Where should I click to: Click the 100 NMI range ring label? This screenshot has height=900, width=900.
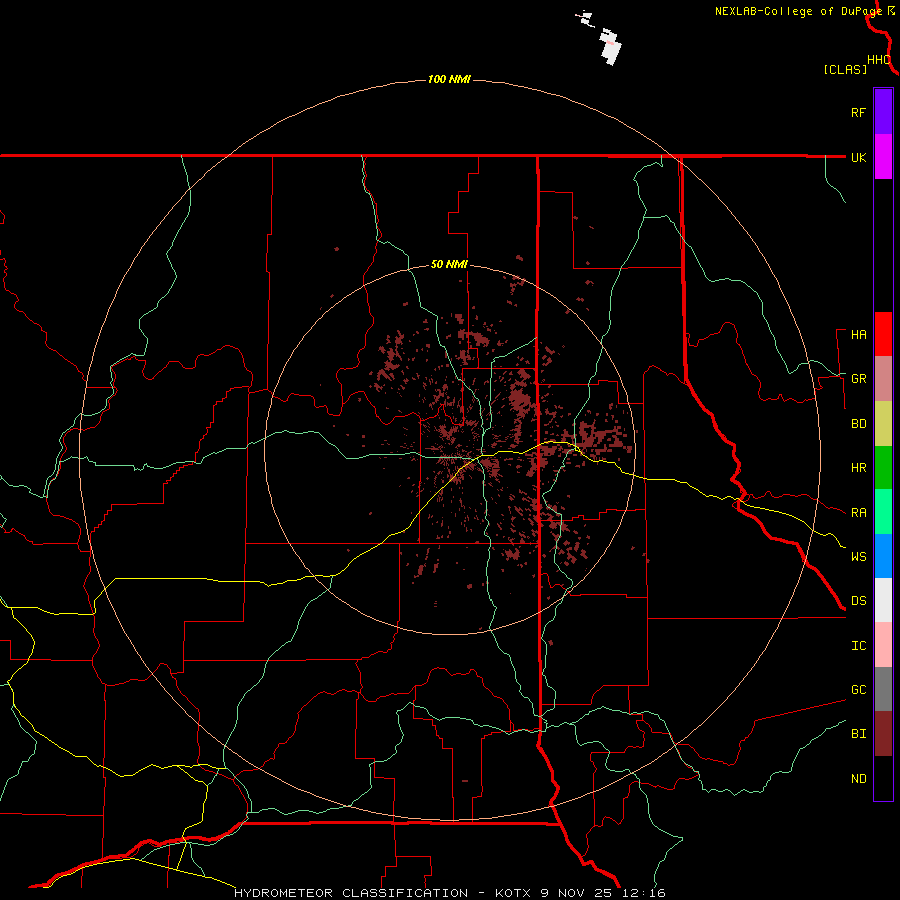click(449, 79)
